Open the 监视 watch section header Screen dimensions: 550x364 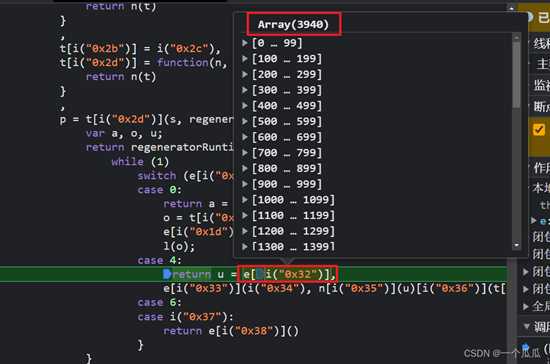pyautogui.click(x=541, y=85)
